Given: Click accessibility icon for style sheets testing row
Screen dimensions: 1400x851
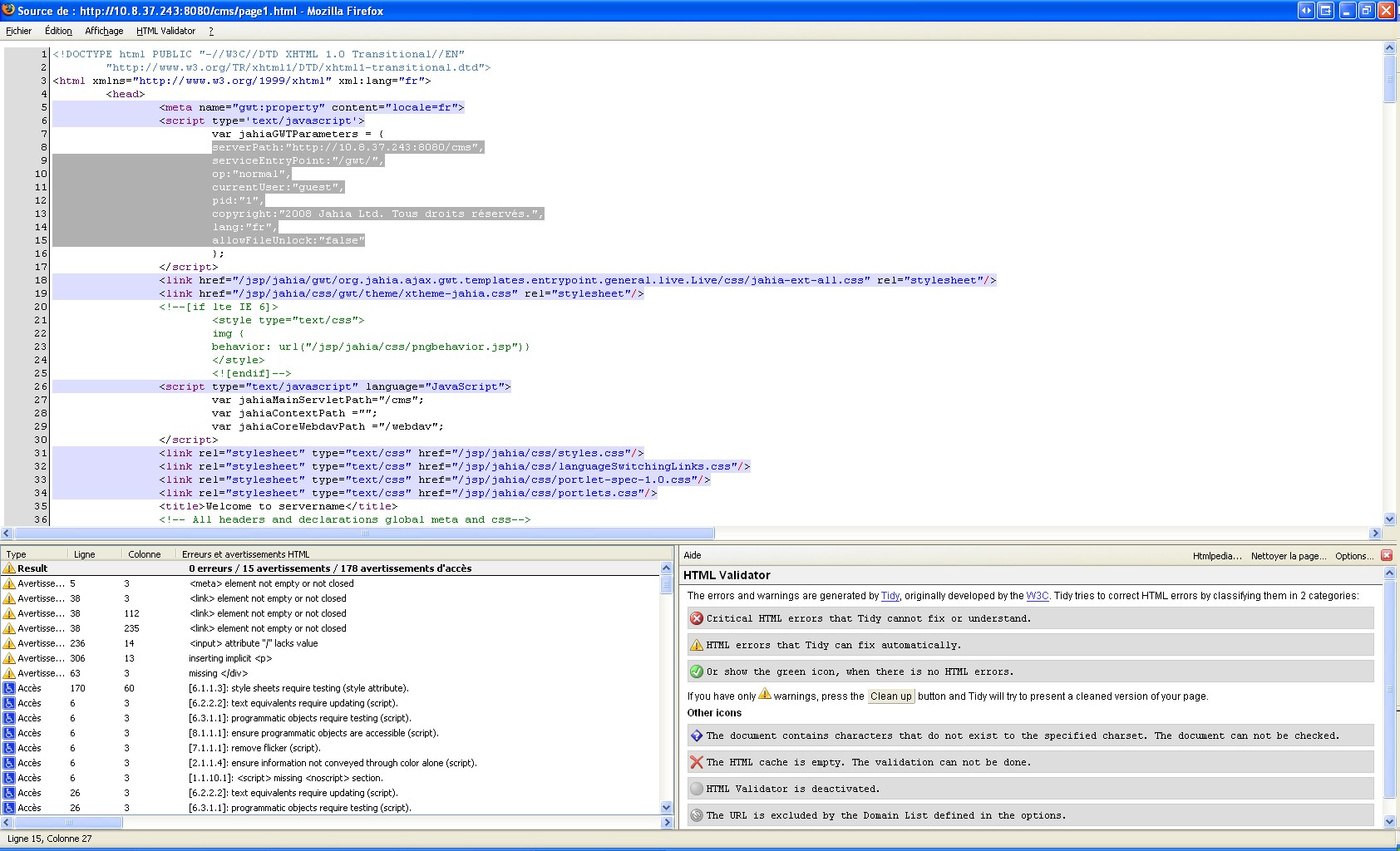Looking at the screenshot, I should tap(9, 688).
